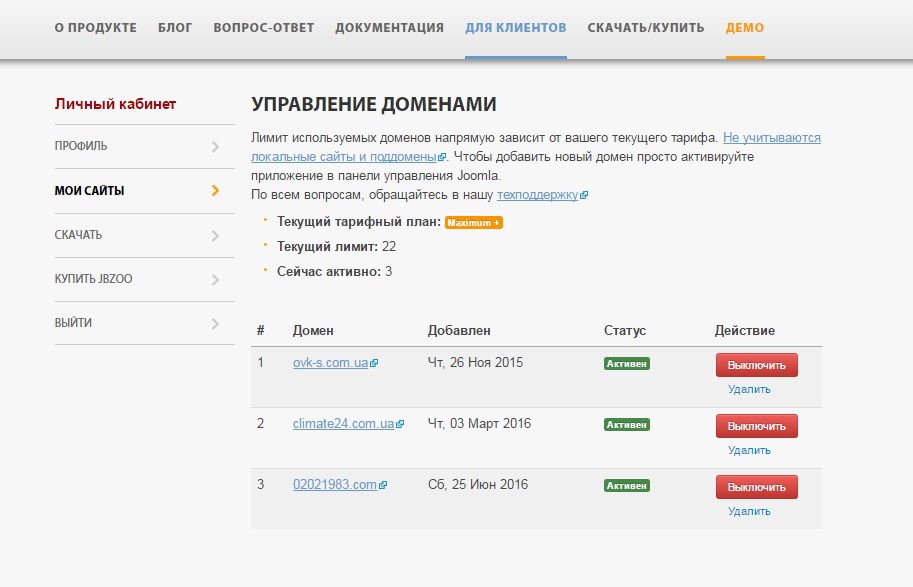Turn off 02021983.com using Выключить

(x=756, y=487)
